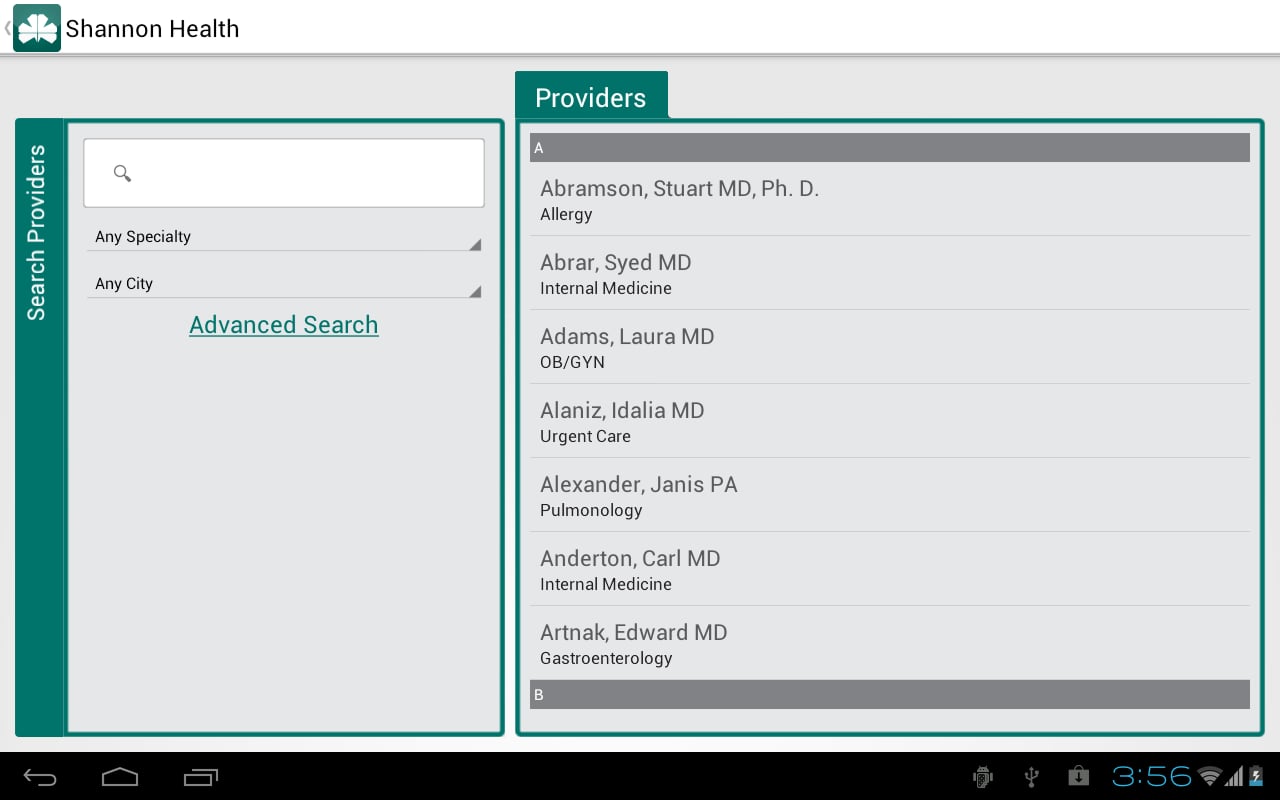Tap the Android debugging status icon

click(x=982, y=776)
